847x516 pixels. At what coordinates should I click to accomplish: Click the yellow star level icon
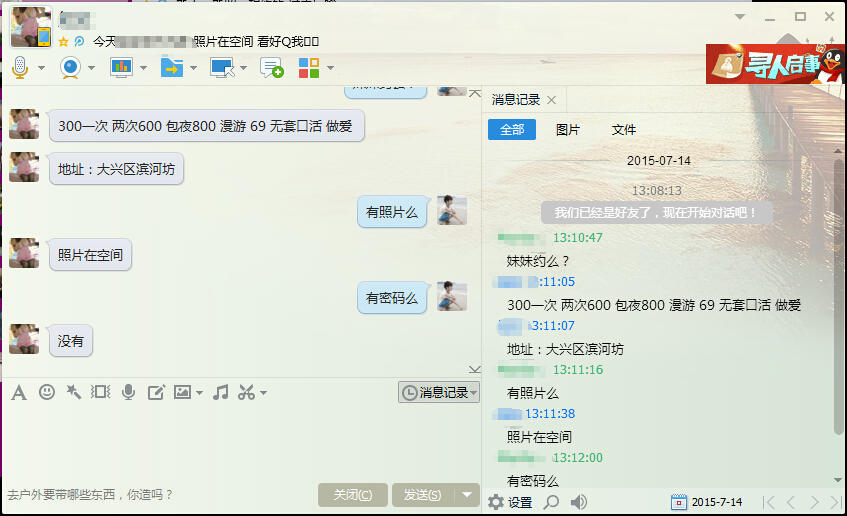[x=64, y=42]
